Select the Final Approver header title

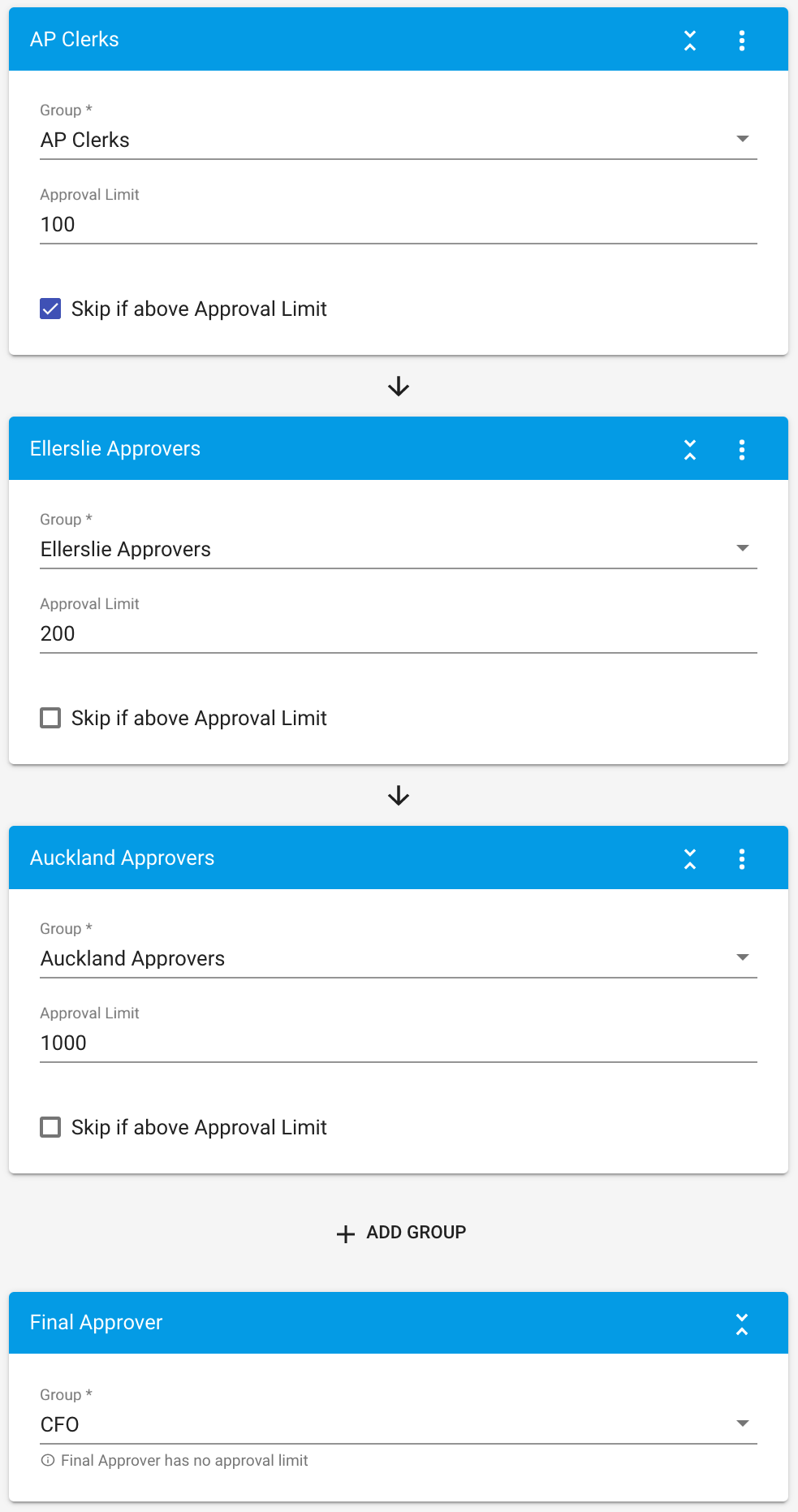coord(95,1323)
